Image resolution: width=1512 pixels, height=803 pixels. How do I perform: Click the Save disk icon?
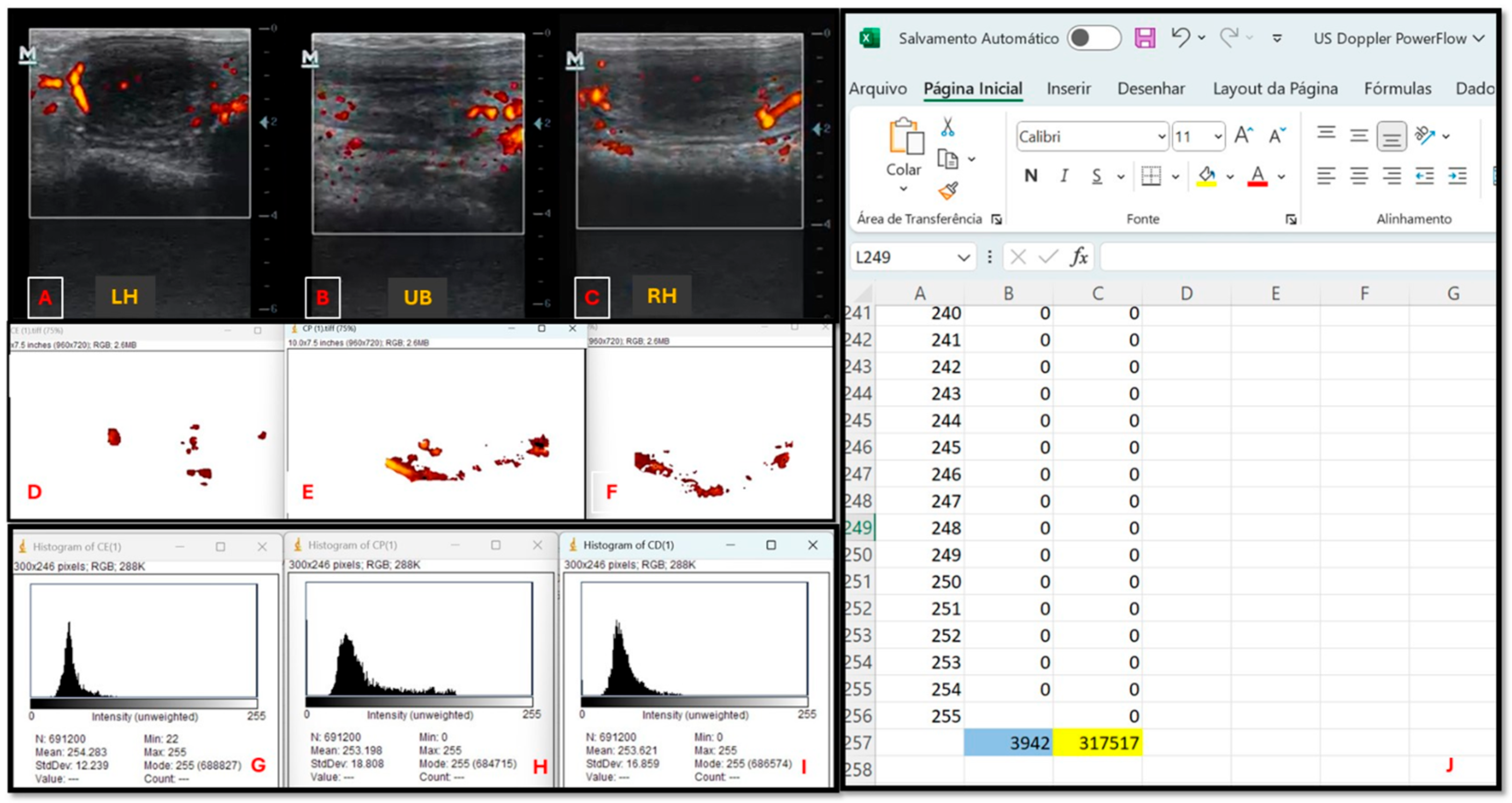[1145, 38]
